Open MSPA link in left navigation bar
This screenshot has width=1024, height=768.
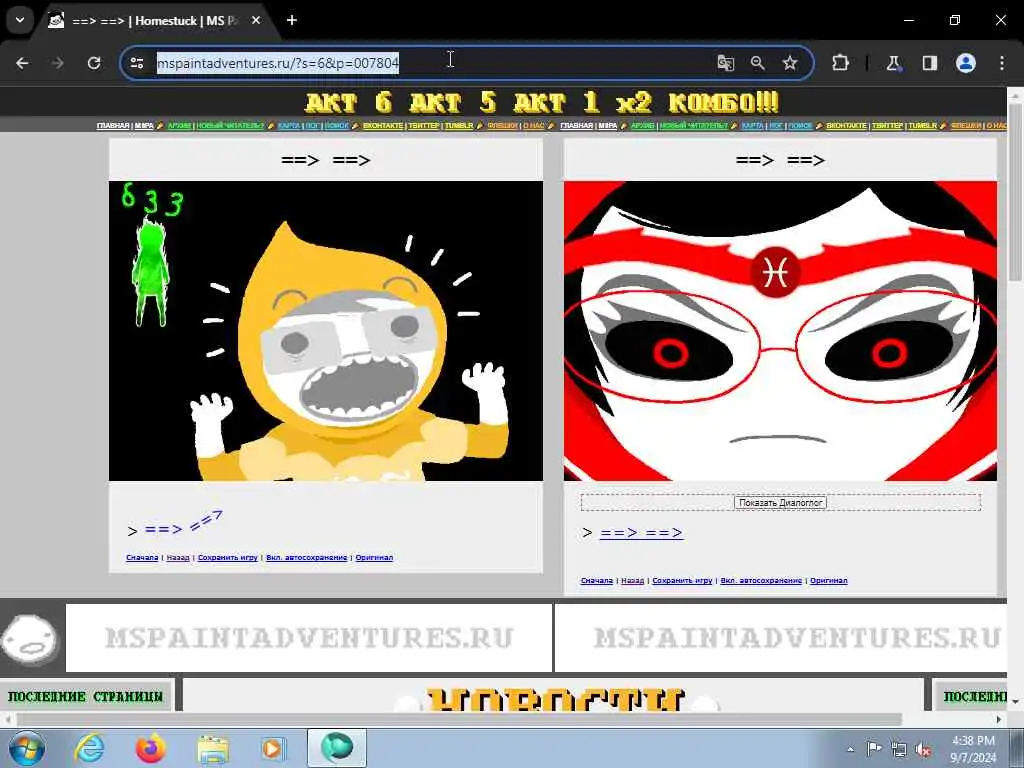pos(144,125)
